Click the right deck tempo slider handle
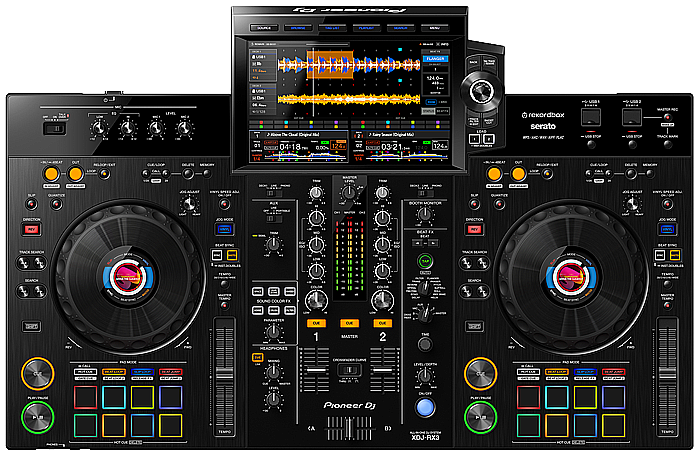This screenshot has width=700, height=459. pos(667,374)
